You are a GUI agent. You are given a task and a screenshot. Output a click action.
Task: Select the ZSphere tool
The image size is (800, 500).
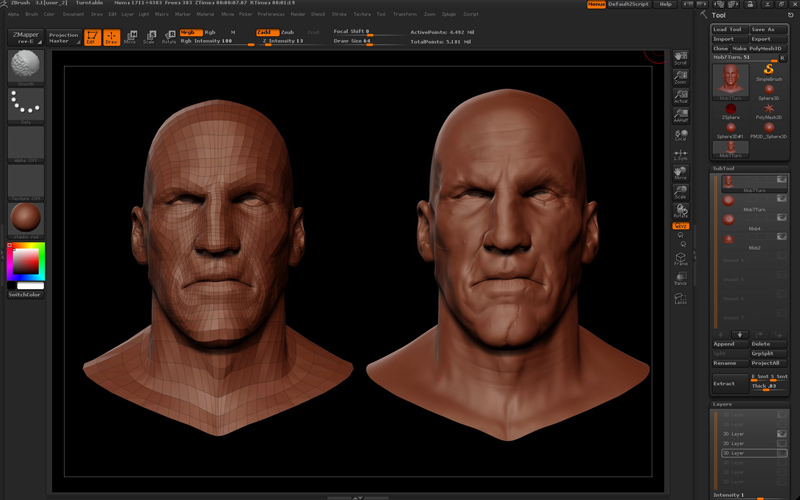point(731,111)
